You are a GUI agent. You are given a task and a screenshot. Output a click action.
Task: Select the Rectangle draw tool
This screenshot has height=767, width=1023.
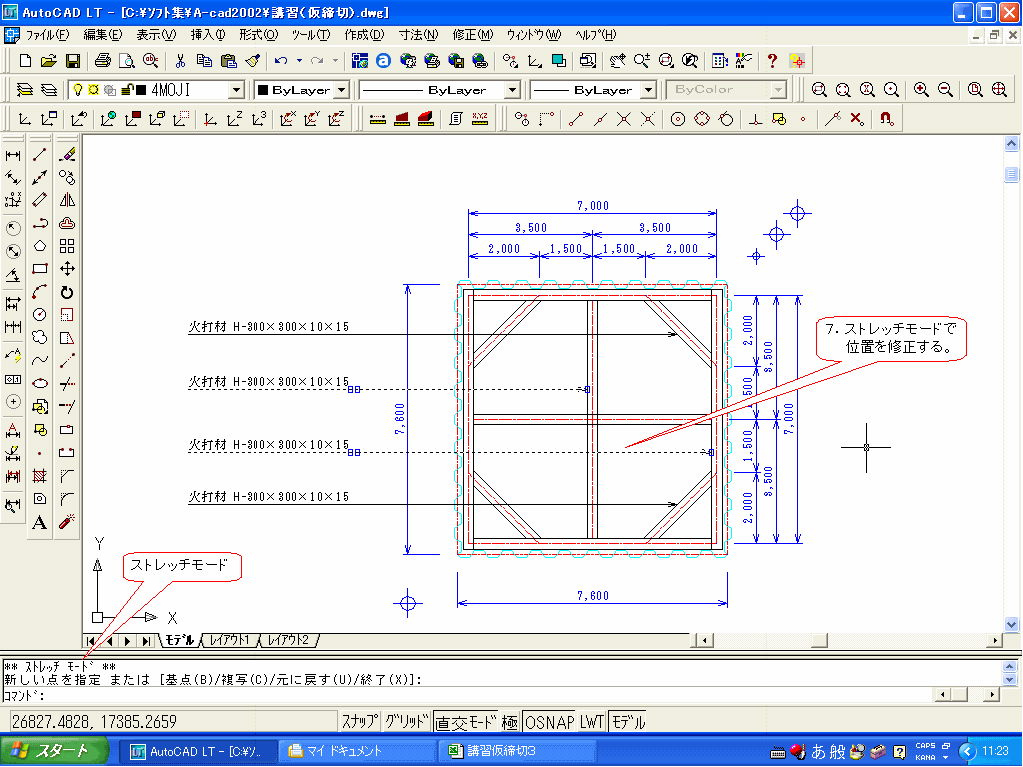(x=40, y=269)
